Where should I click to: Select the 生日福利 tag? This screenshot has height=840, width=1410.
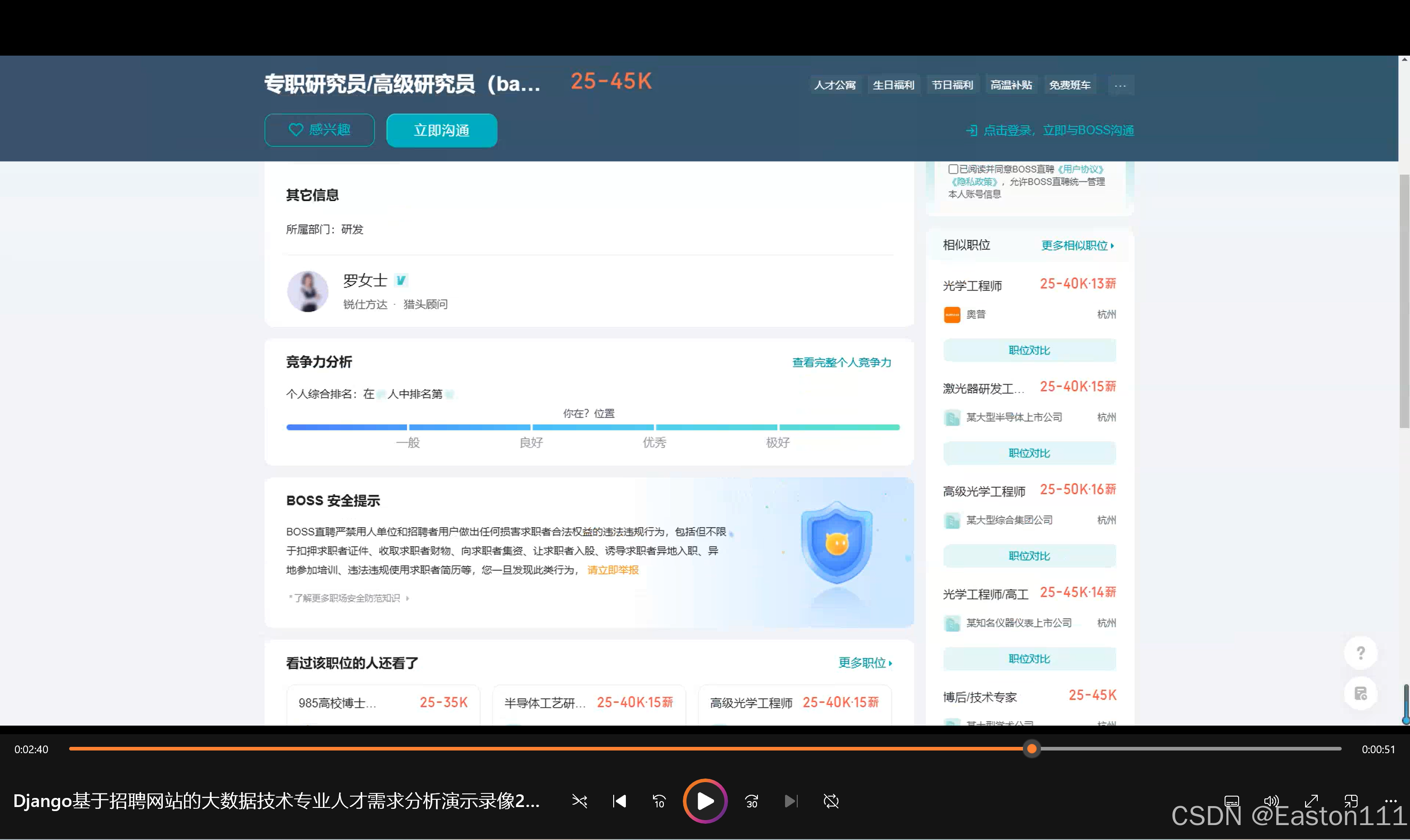coord(894,85)
